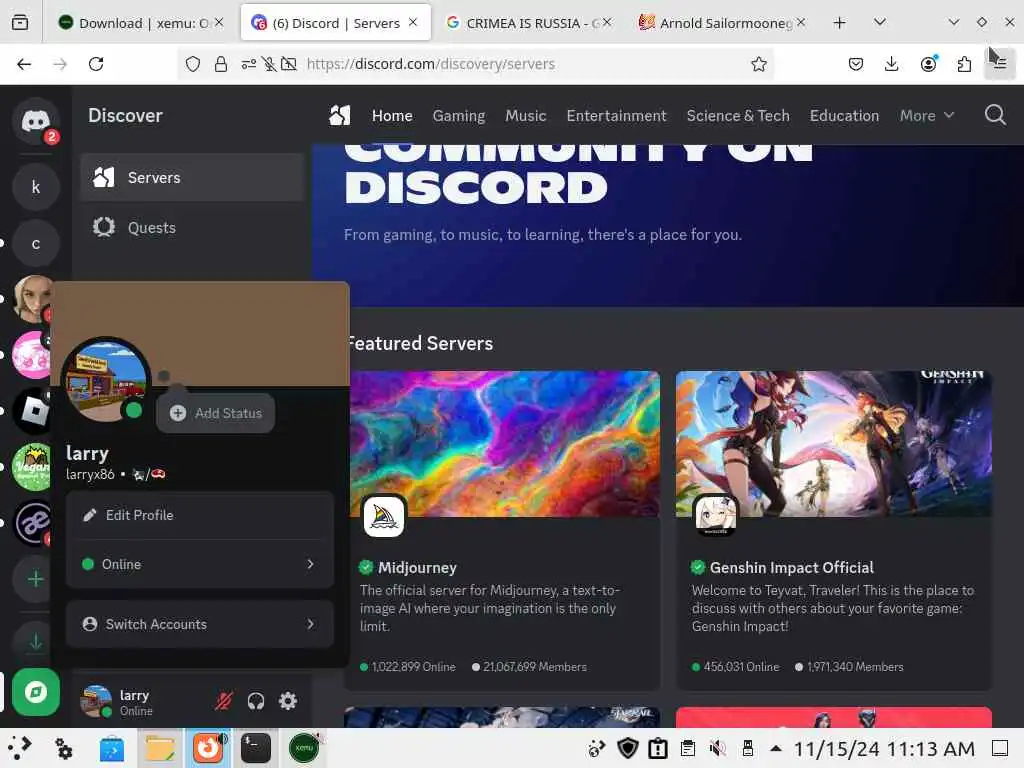Open the list all tabs dropdown

pyautogui.click(x=880, y=22)
